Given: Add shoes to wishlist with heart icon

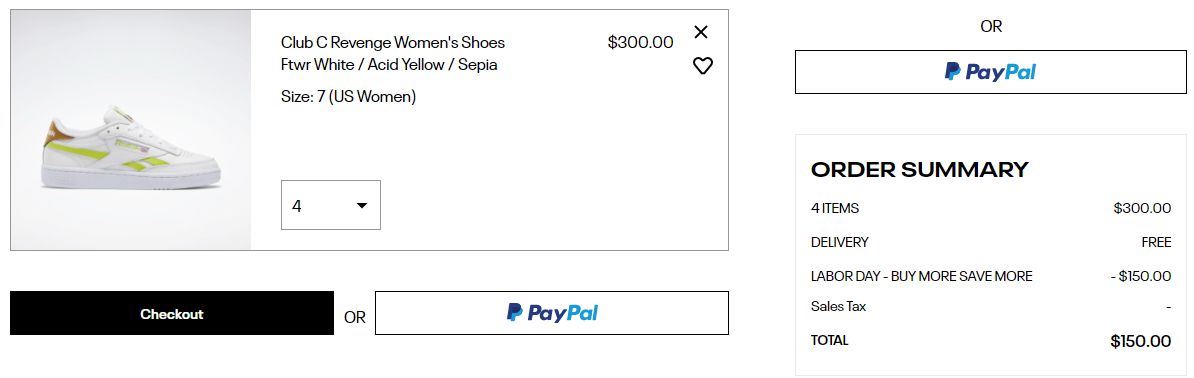Looking at the screenshot, I should (702, 66).
